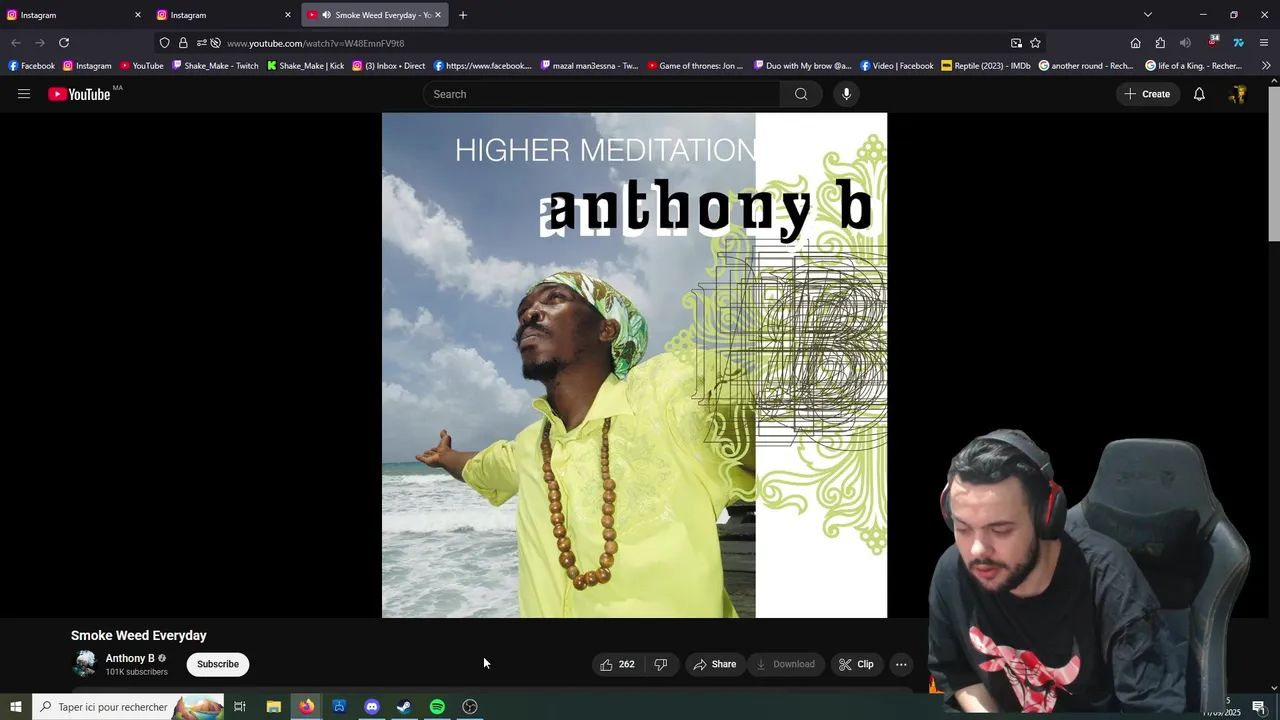This screenshot has height=720, width=1280.
Task: Open the browser application menu
Action: 1264,43
